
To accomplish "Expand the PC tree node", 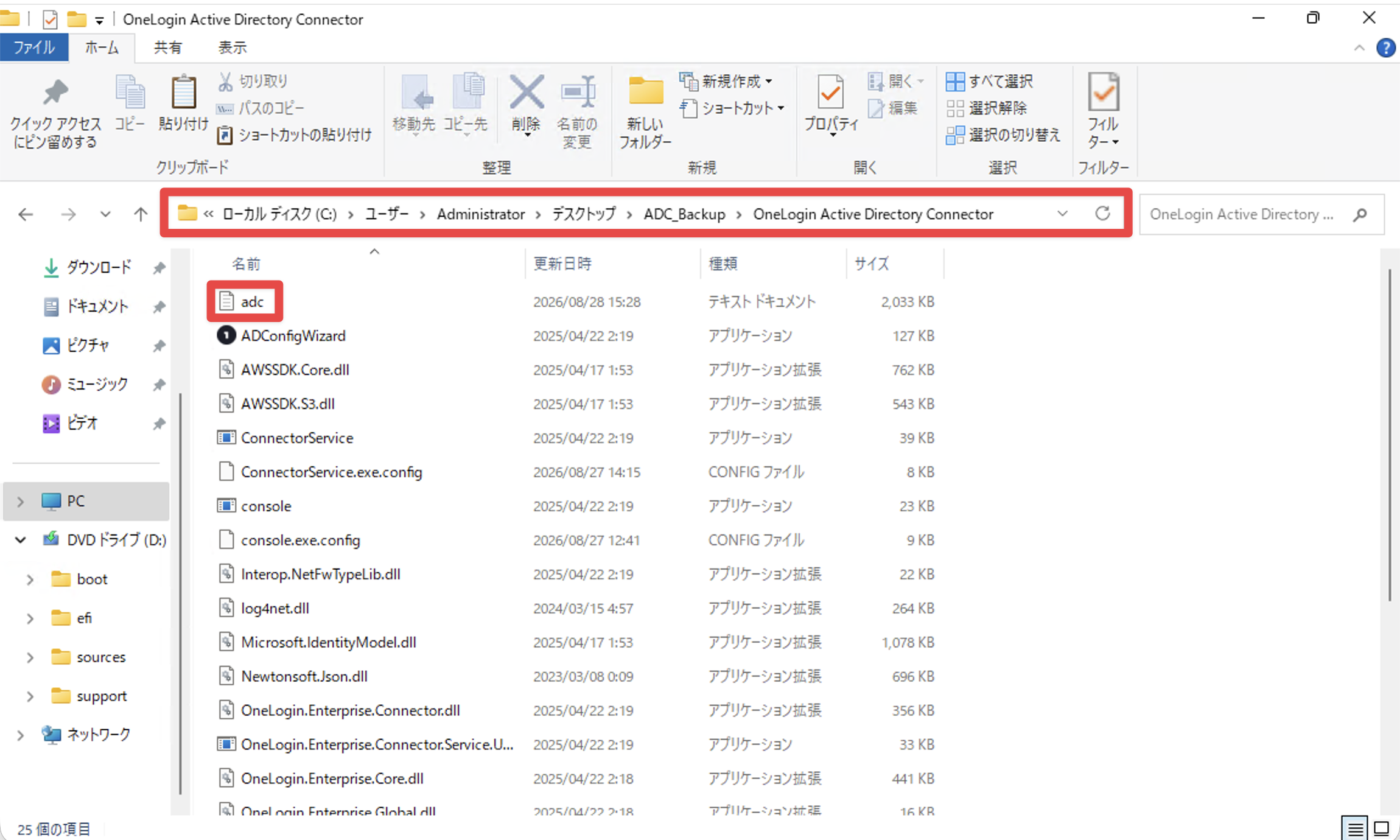I will (x=20, y=502).
